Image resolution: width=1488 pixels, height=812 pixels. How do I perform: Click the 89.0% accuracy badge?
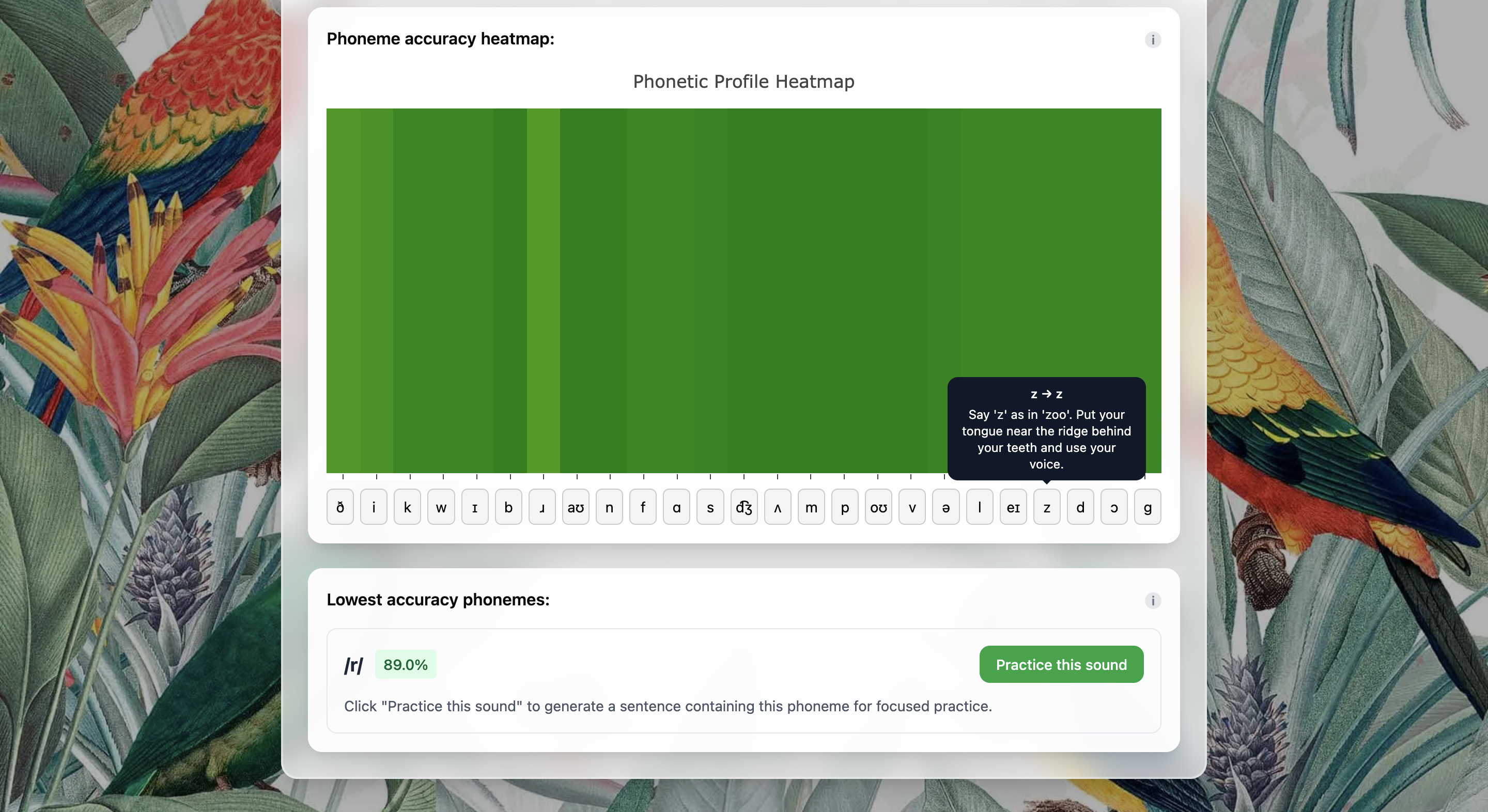[x=406, y=664]
